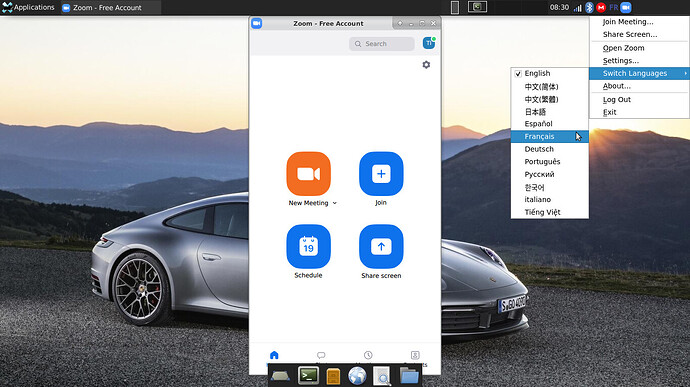Open Zoom settings gear icon

pyautogui.click(x=426, y=65)
